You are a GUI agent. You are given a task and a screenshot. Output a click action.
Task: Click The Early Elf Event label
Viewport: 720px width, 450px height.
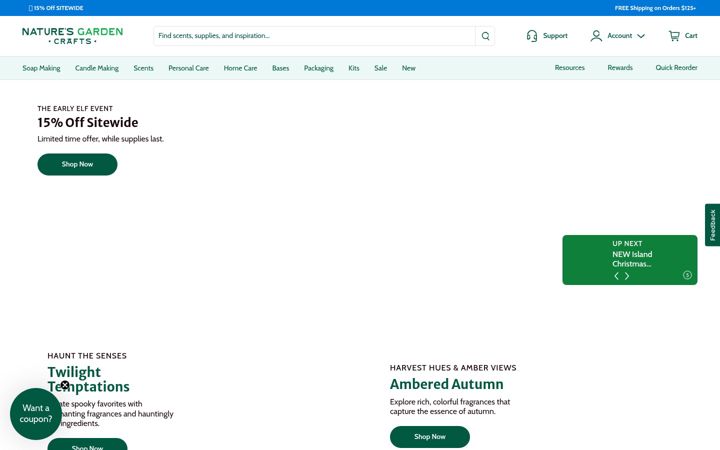75,108
